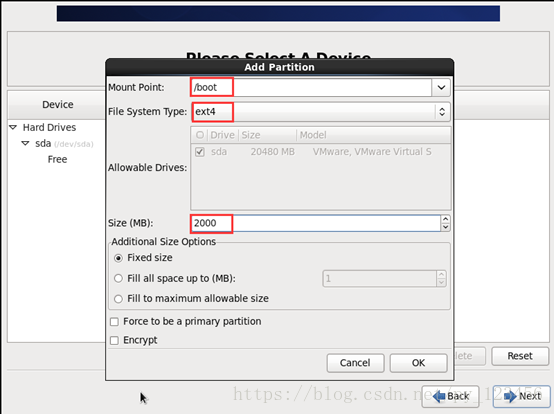
Task: Click the Add Partition title bar
Action: click(x=279, y=67)
